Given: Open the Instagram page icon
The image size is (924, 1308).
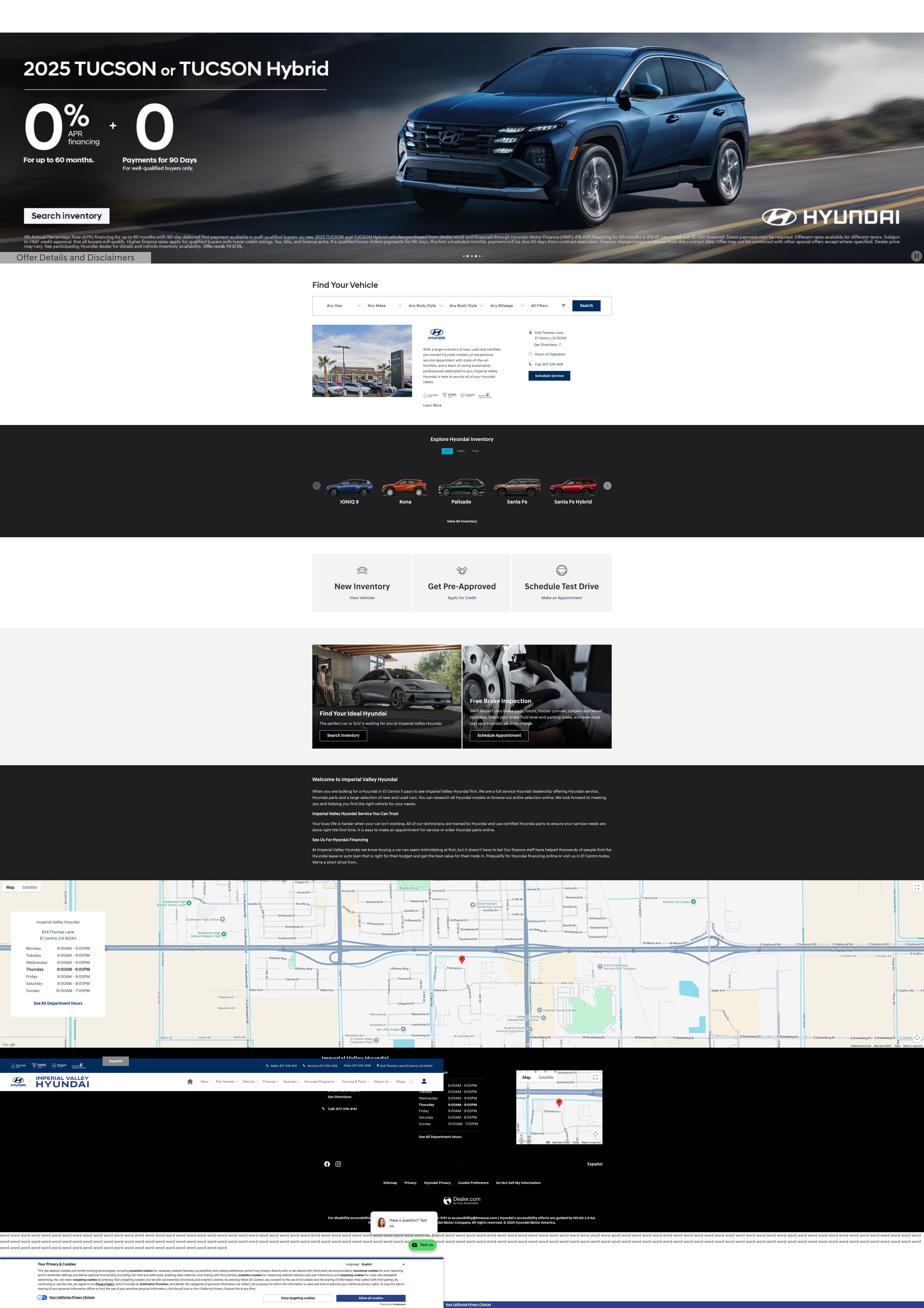Looking at the screenshot, I should (338, 1164).
